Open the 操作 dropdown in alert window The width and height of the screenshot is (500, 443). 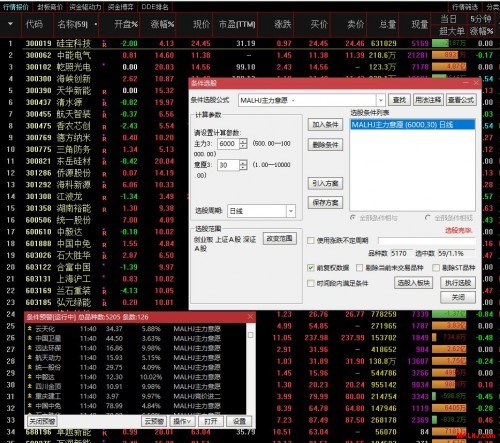click(182, 421)
